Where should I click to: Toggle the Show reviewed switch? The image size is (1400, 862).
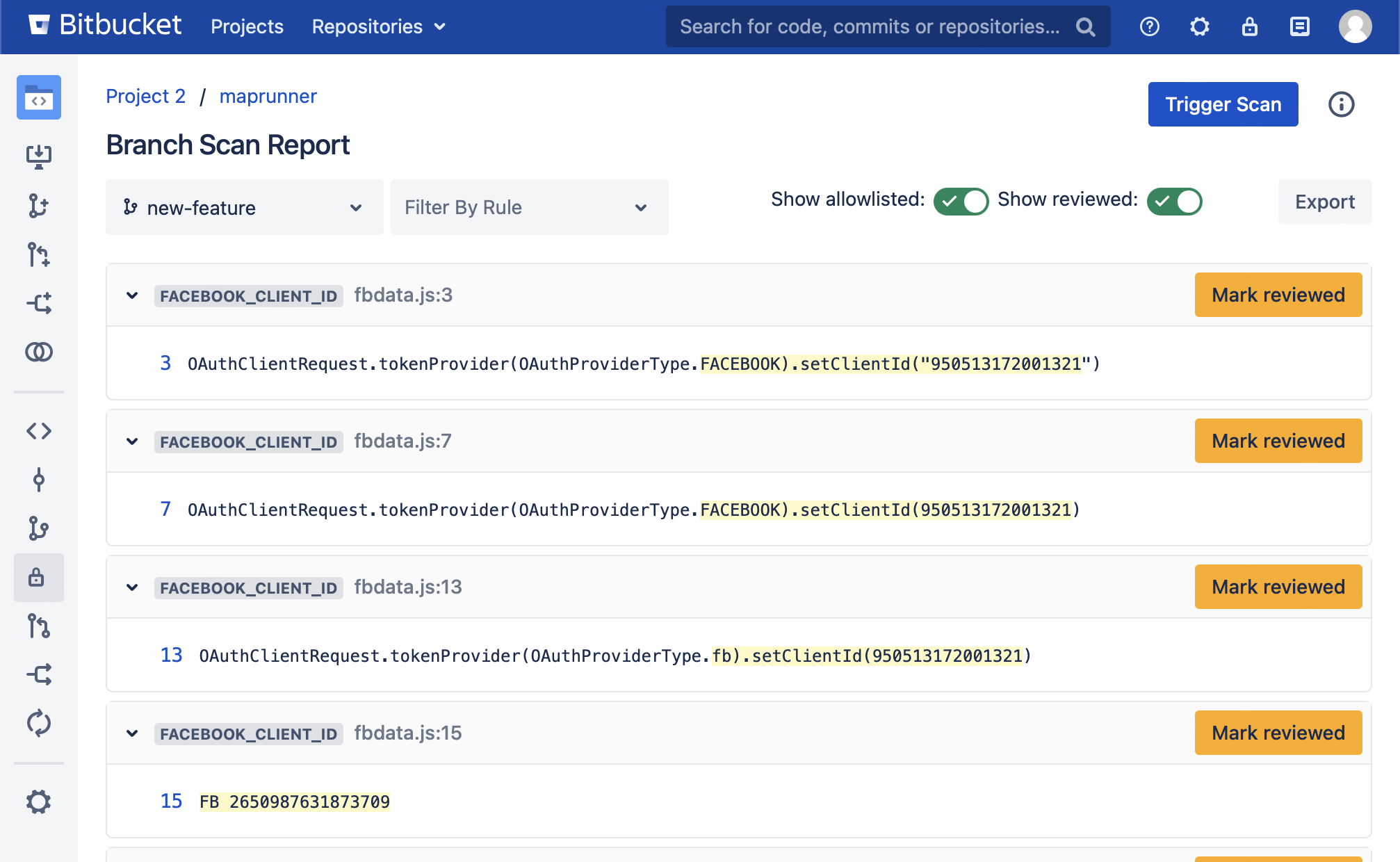pyautogui.click(x=1174, y=202)
